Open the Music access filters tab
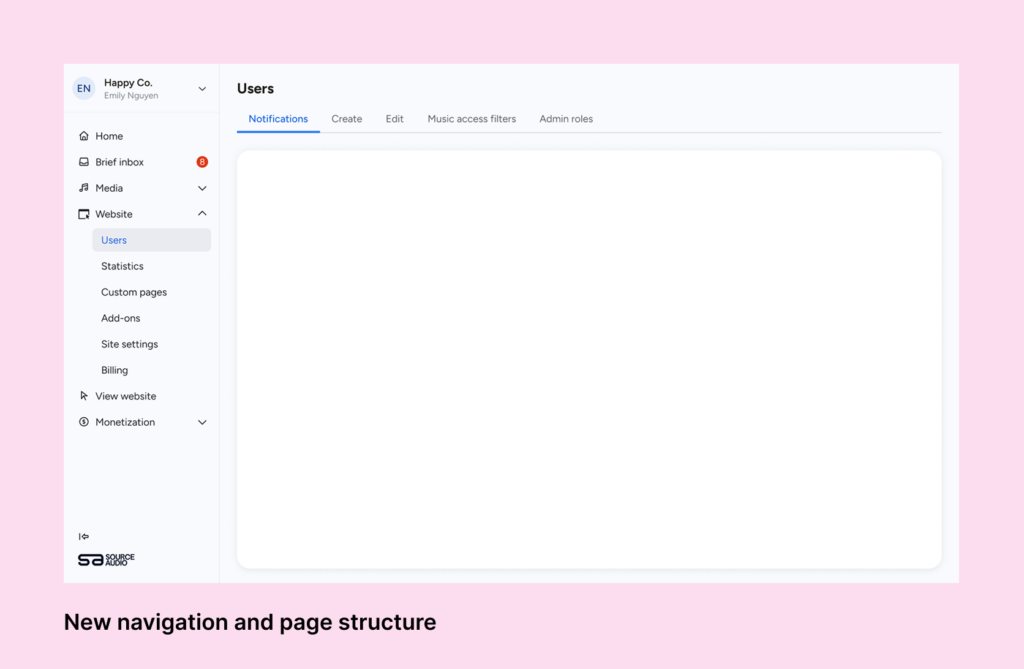The height and width of the screenshot is (669, 1024). pos(472,119)
